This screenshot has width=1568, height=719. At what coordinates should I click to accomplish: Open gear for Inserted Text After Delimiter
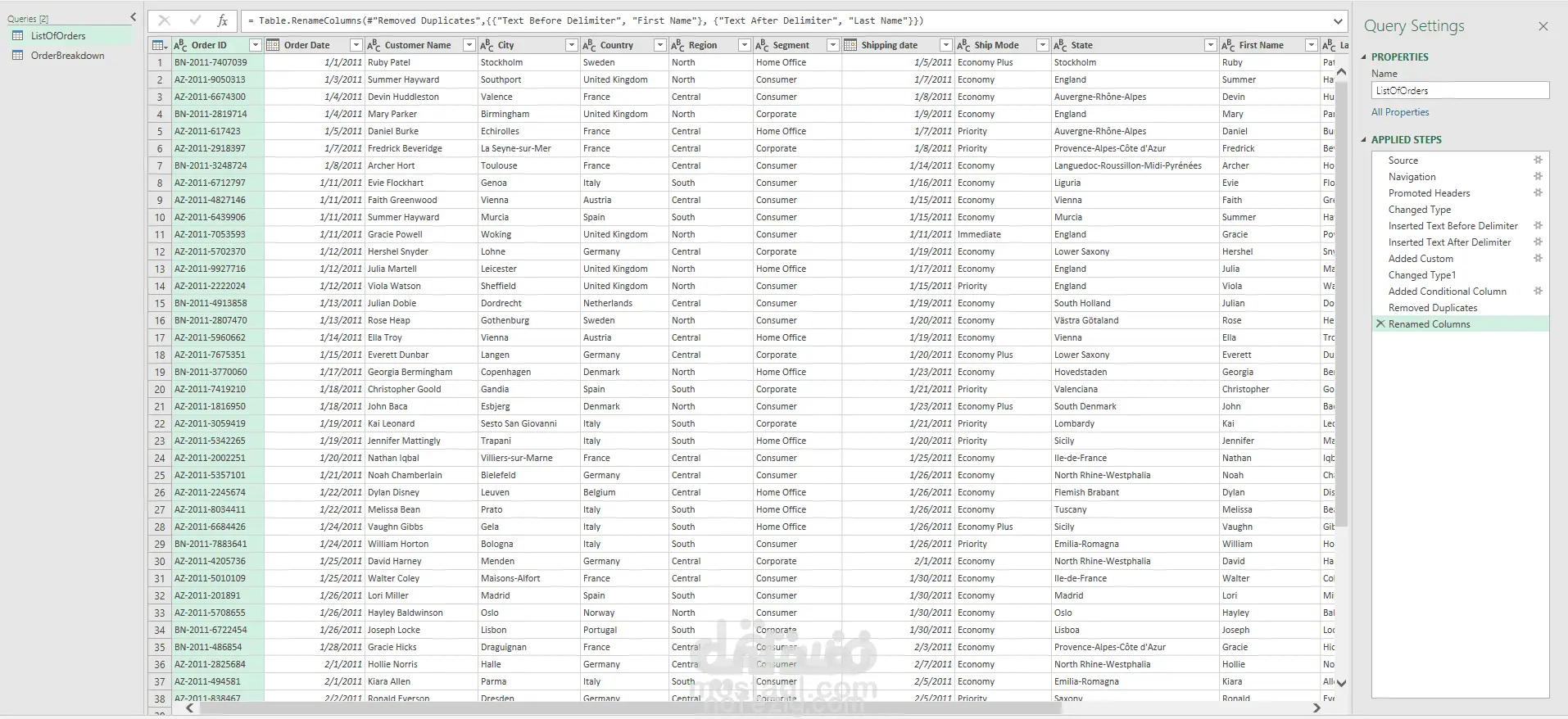pyautogui.click(x=1538, y=242)
